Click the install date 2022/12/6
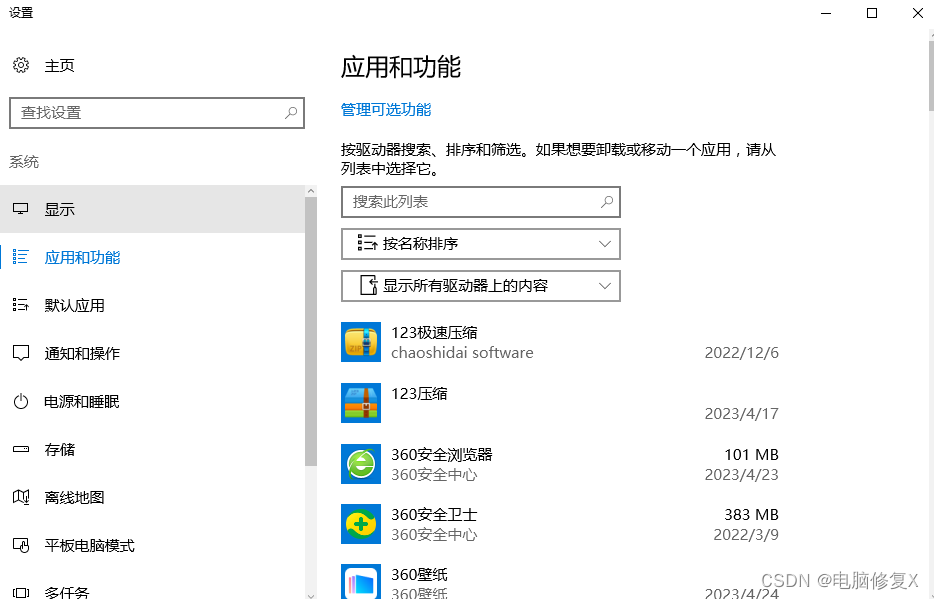The width and height of the screenshot is (934, 599). (x=742, y=353)
